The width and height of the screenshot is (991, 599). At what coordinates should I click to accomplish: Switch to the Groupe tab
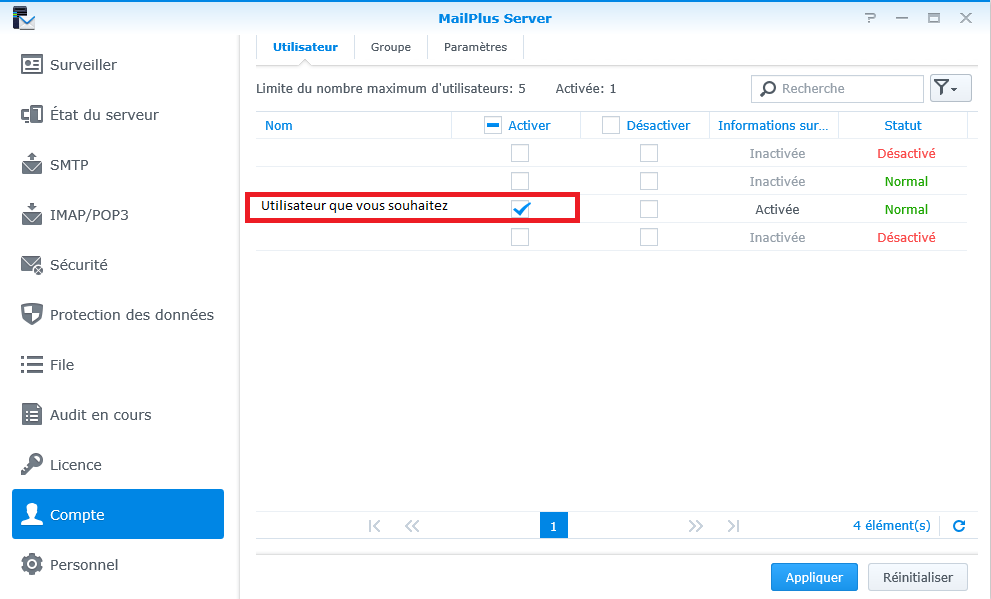(x=391, y=47)
